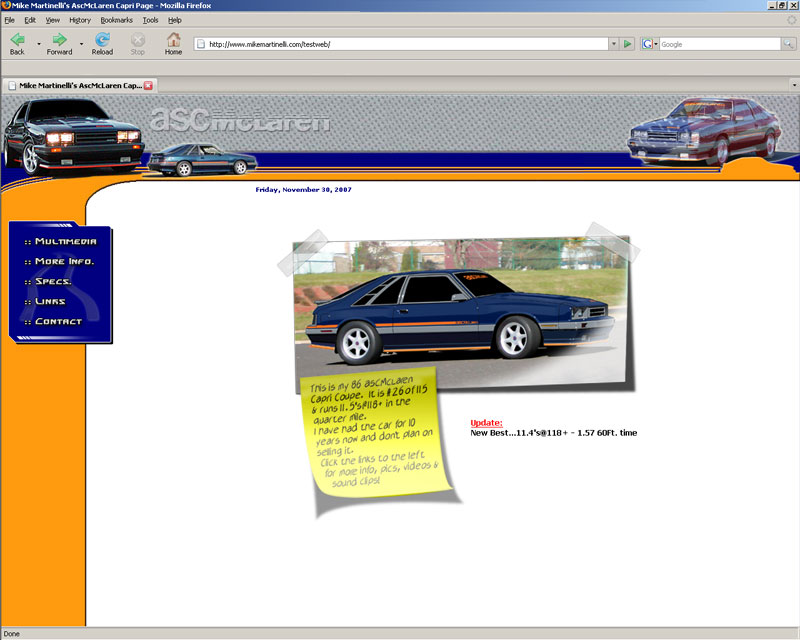Reload the current page
This screenshot has width=800, height=640.
tap(102, 43)
